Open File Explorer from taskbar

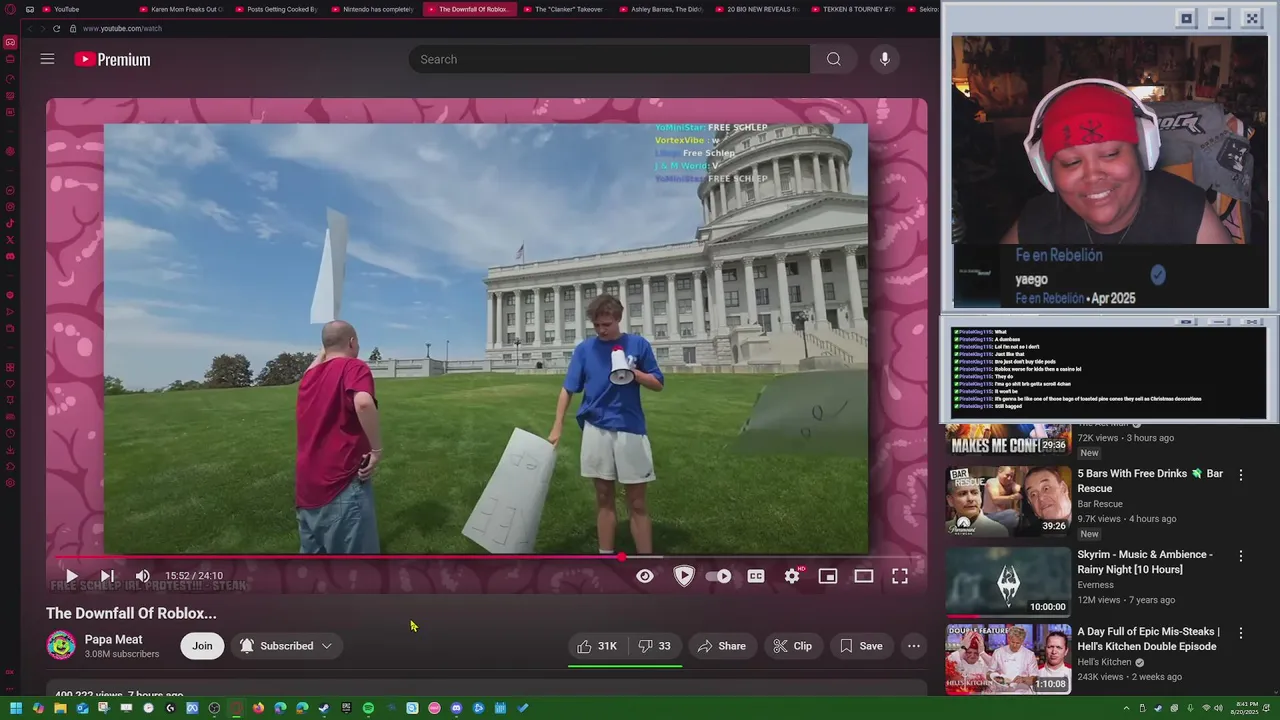coord(60,708)
